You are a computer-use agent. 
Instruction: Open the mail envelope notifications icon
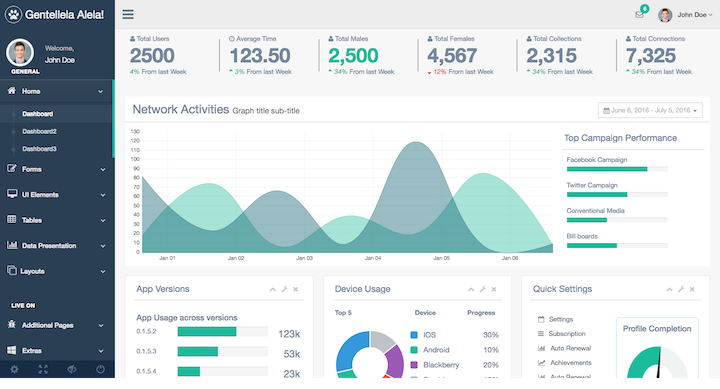(x=639, y=15)
